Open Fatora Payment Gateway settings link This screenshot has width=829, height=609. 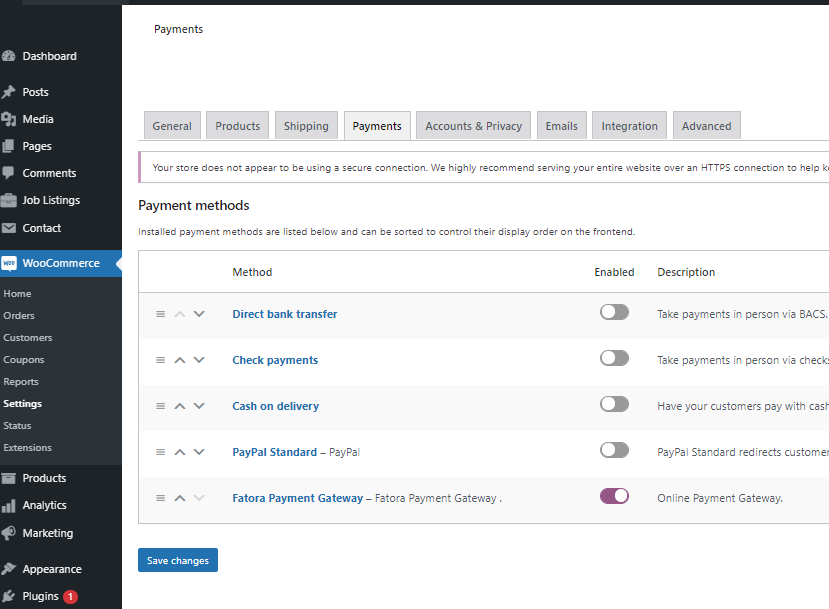point(298,498)
